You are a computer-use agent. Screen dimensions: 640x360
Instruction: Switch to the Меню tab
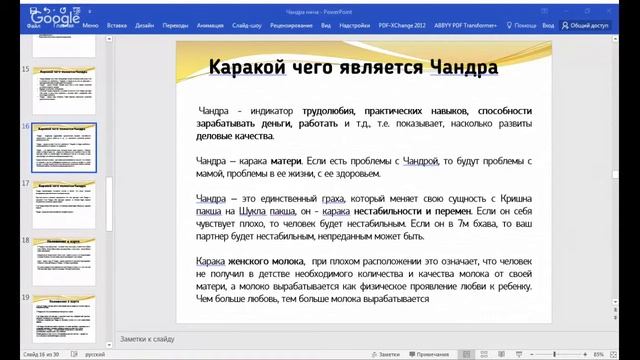pos(90,25)
